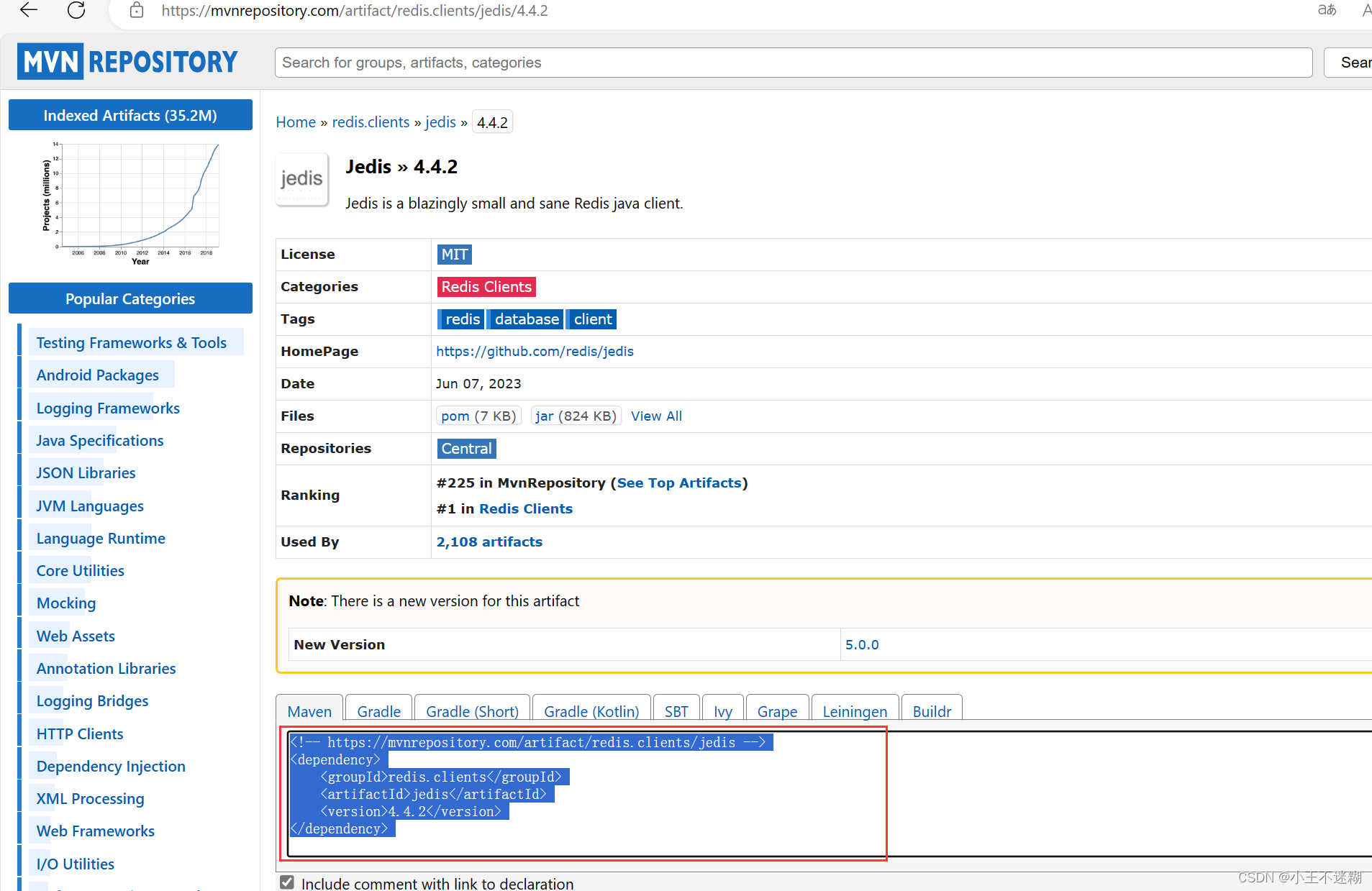Click the database tag
This screenshot has width=1372, height=891.
pos(526,319)
